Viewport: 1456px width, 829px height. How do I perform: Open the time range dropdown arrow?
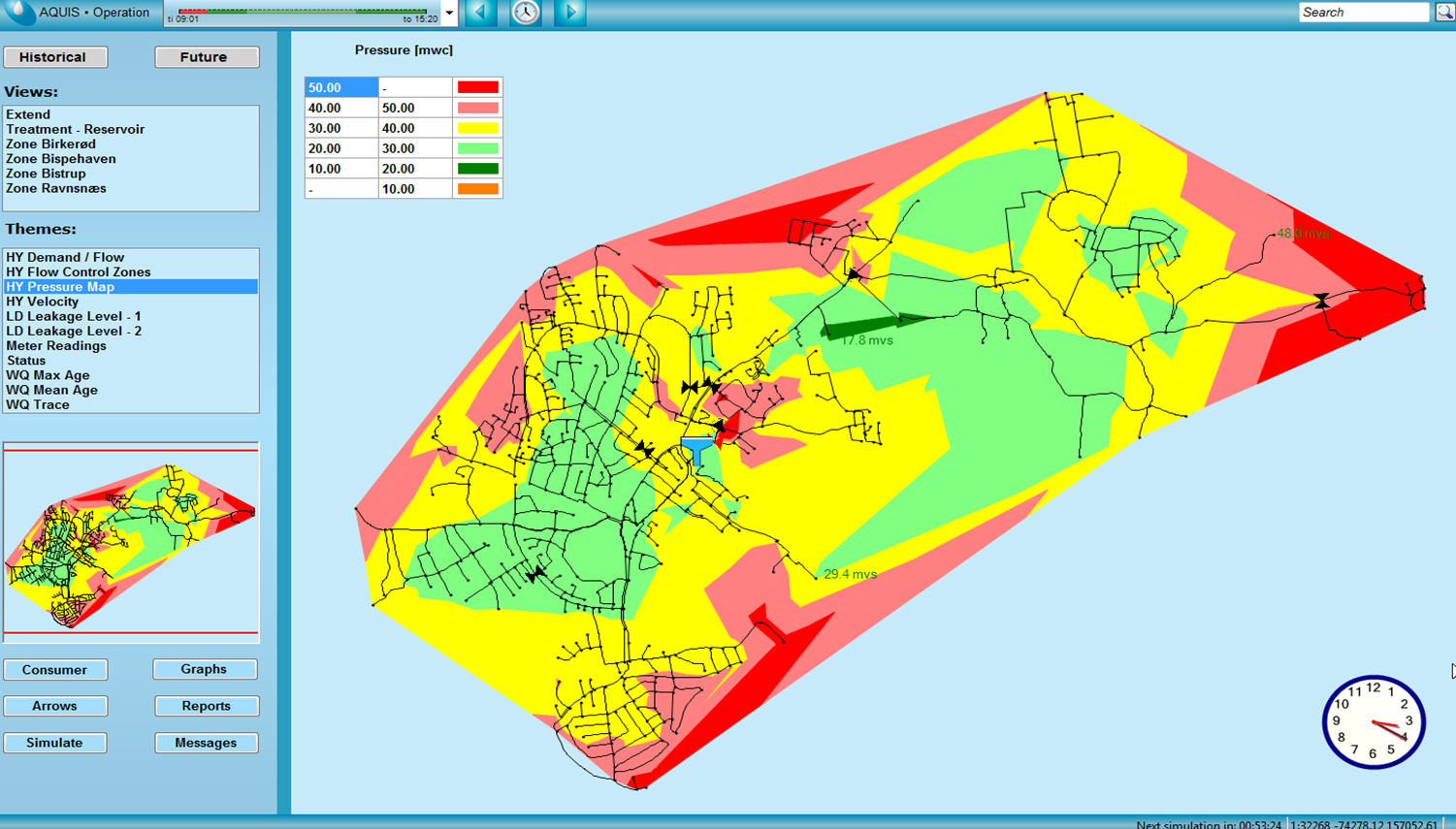449,13
